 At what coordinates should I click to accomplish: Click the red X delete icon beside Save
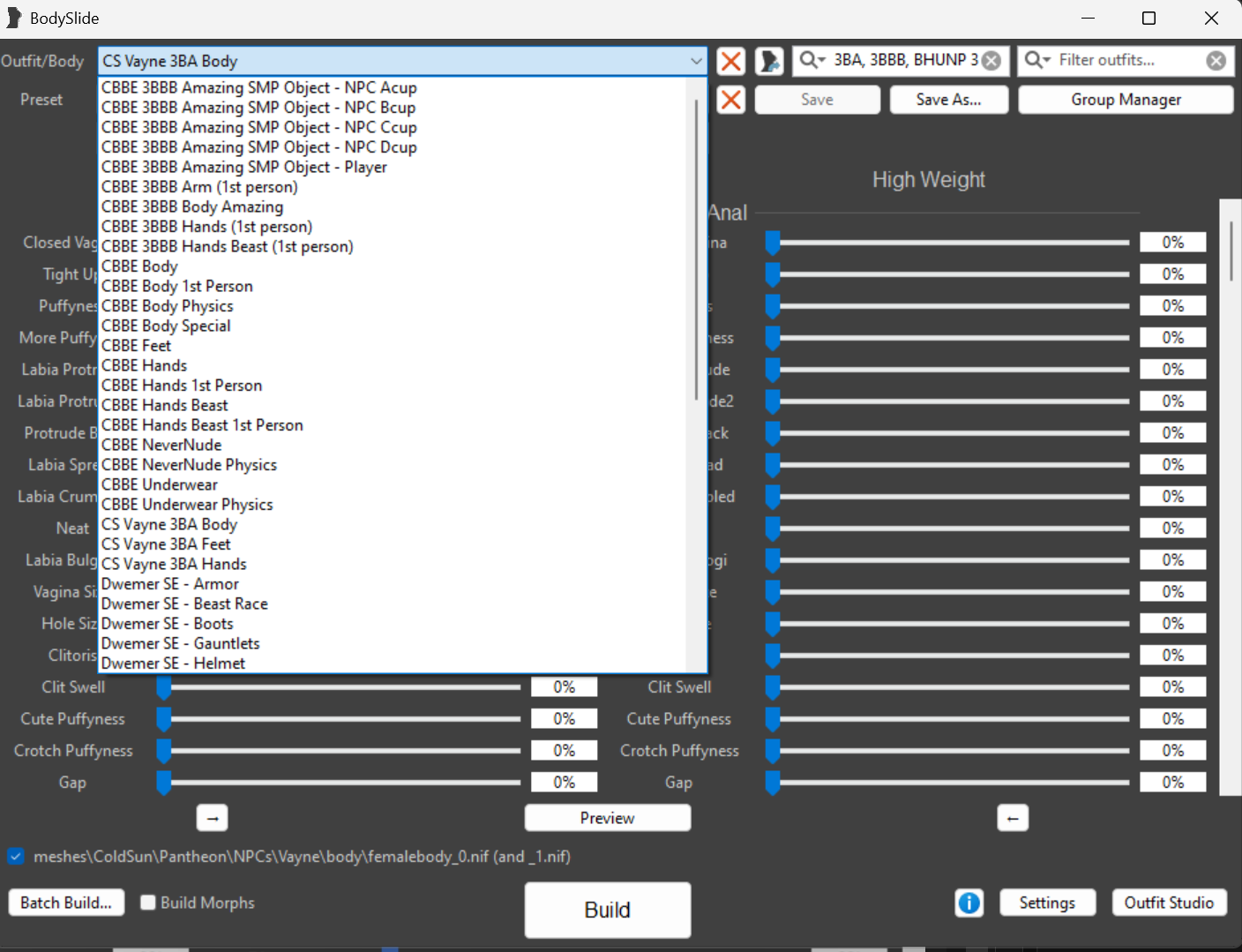click(x=730, y=100)
